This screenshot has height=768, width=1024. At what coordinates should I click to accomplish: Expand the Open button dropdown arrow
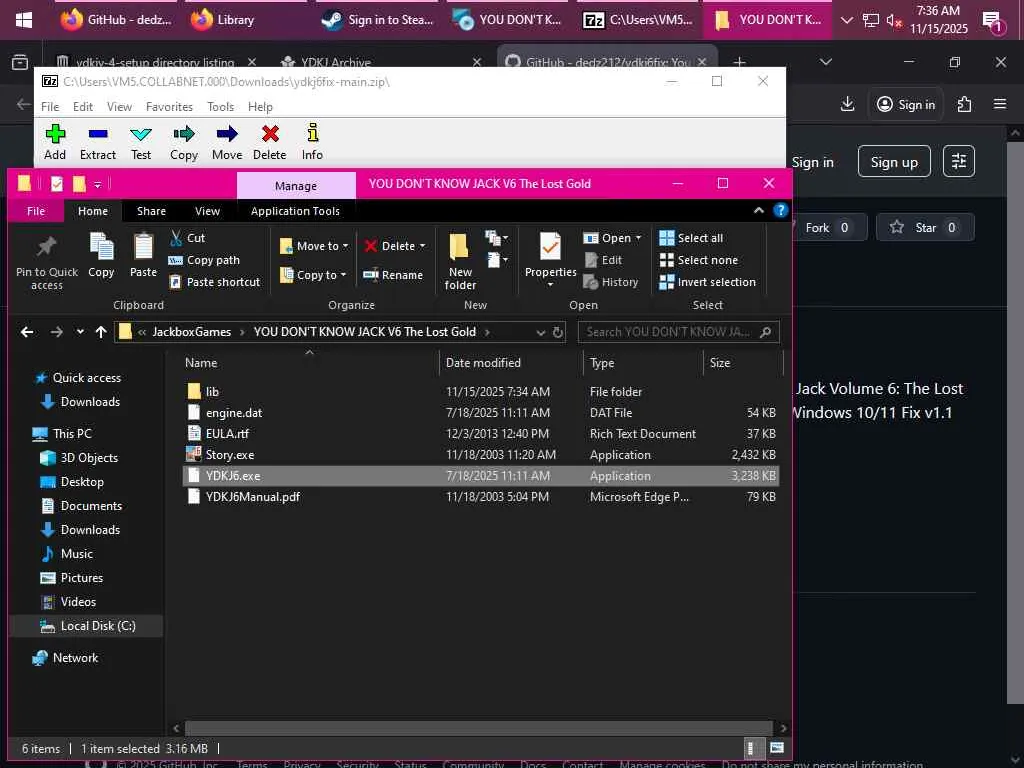point(638,238)
